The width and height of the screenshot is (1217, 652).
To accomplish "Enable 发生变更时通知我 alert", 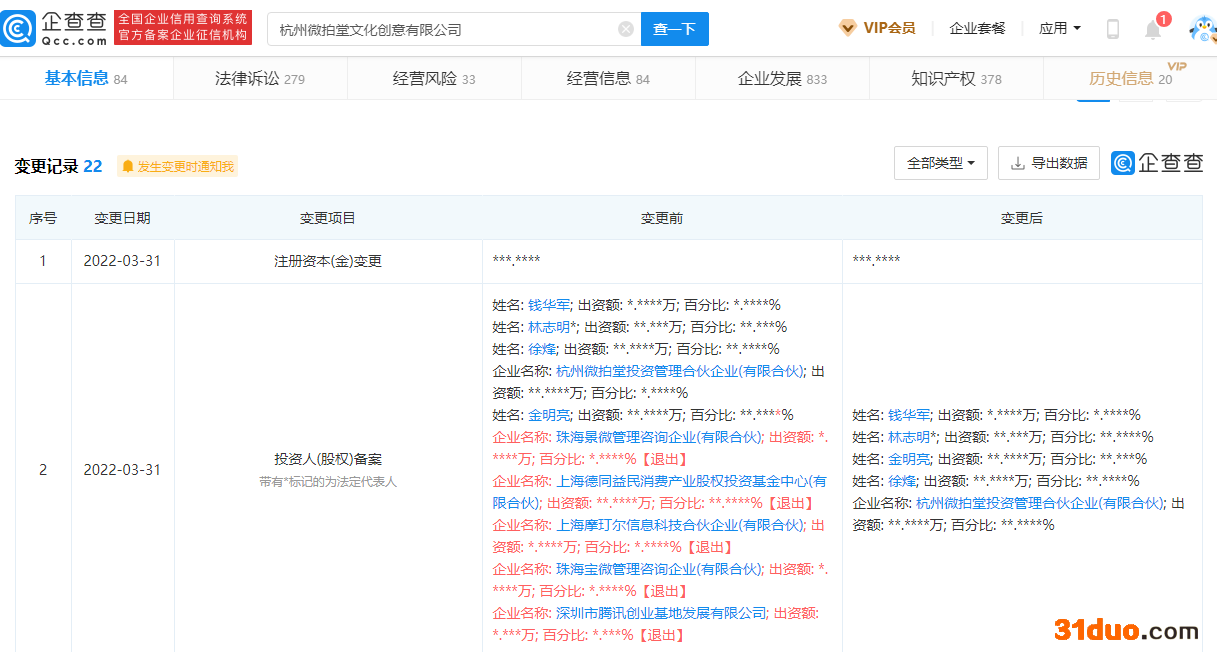I will point(178,167).
